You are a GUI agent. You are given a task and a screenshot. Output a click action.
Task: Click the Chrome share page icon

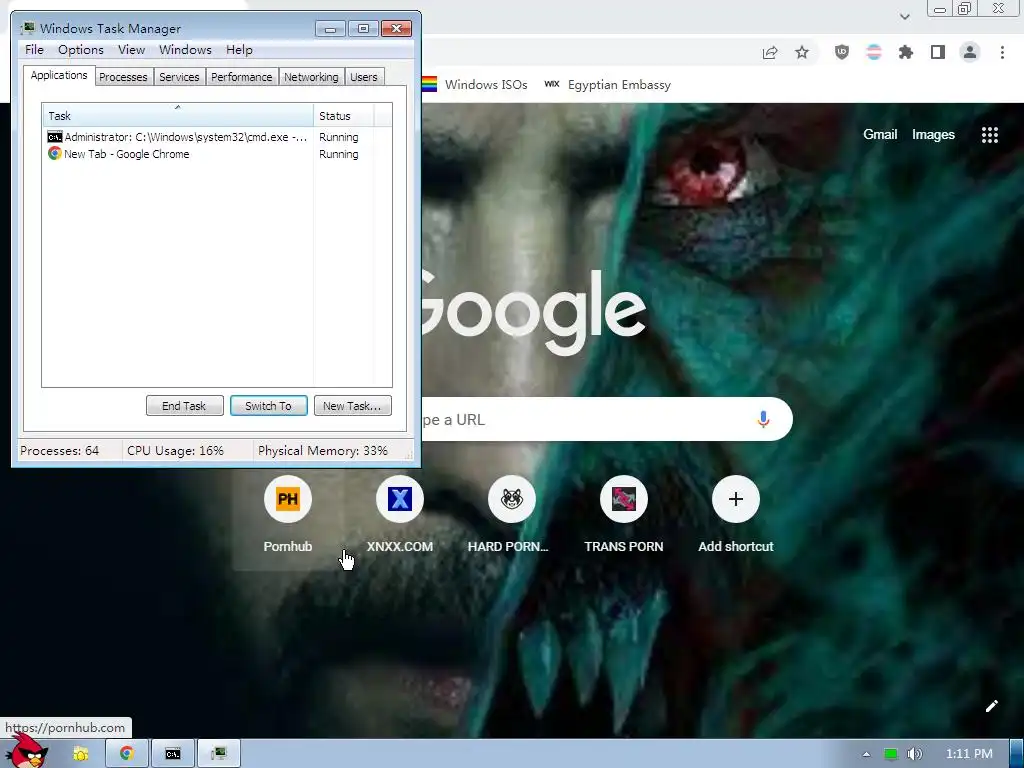point(771,52)
